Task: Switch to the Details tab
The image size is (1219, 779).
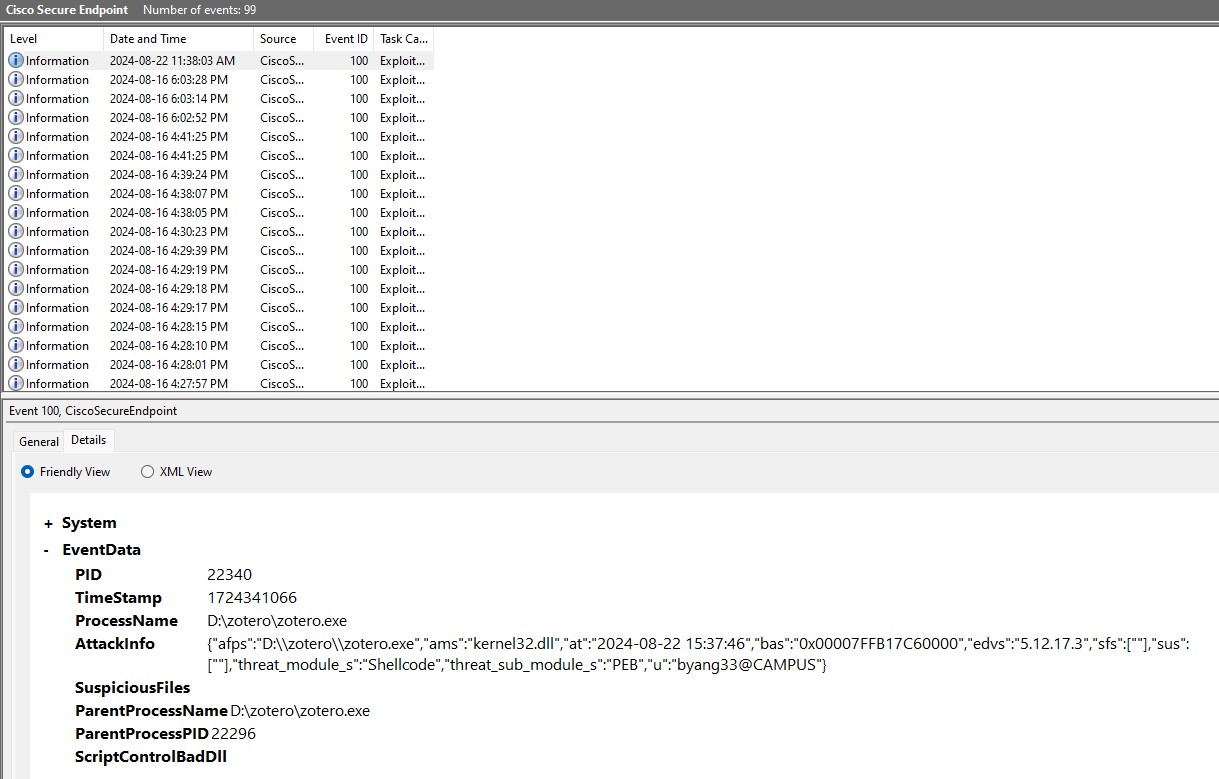Action: tap(89, 440)
